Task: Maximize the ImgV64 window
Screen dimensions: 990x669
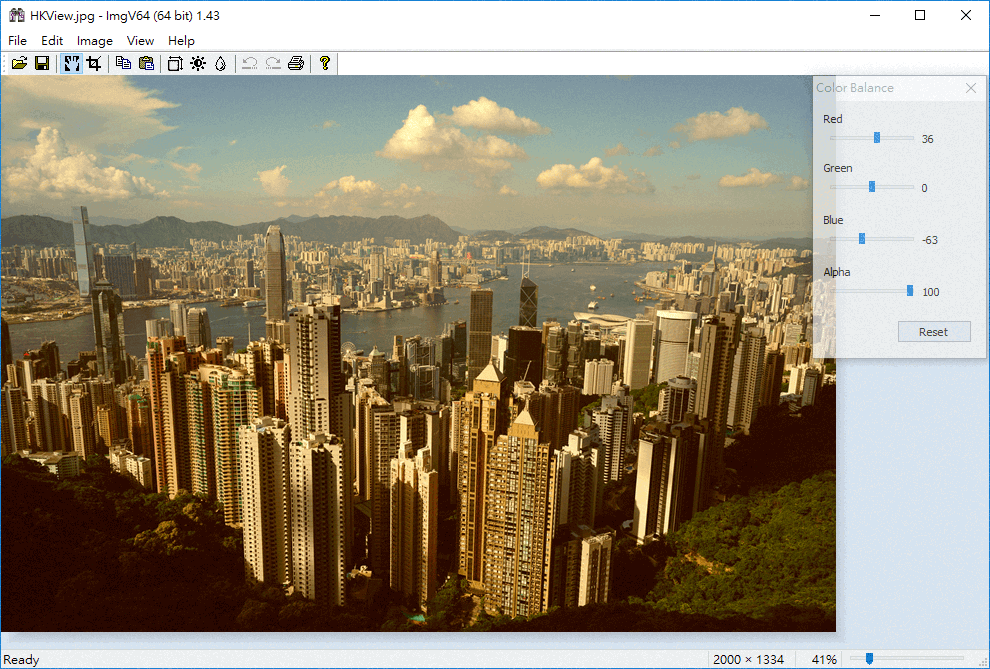Action: coord(920,15)
